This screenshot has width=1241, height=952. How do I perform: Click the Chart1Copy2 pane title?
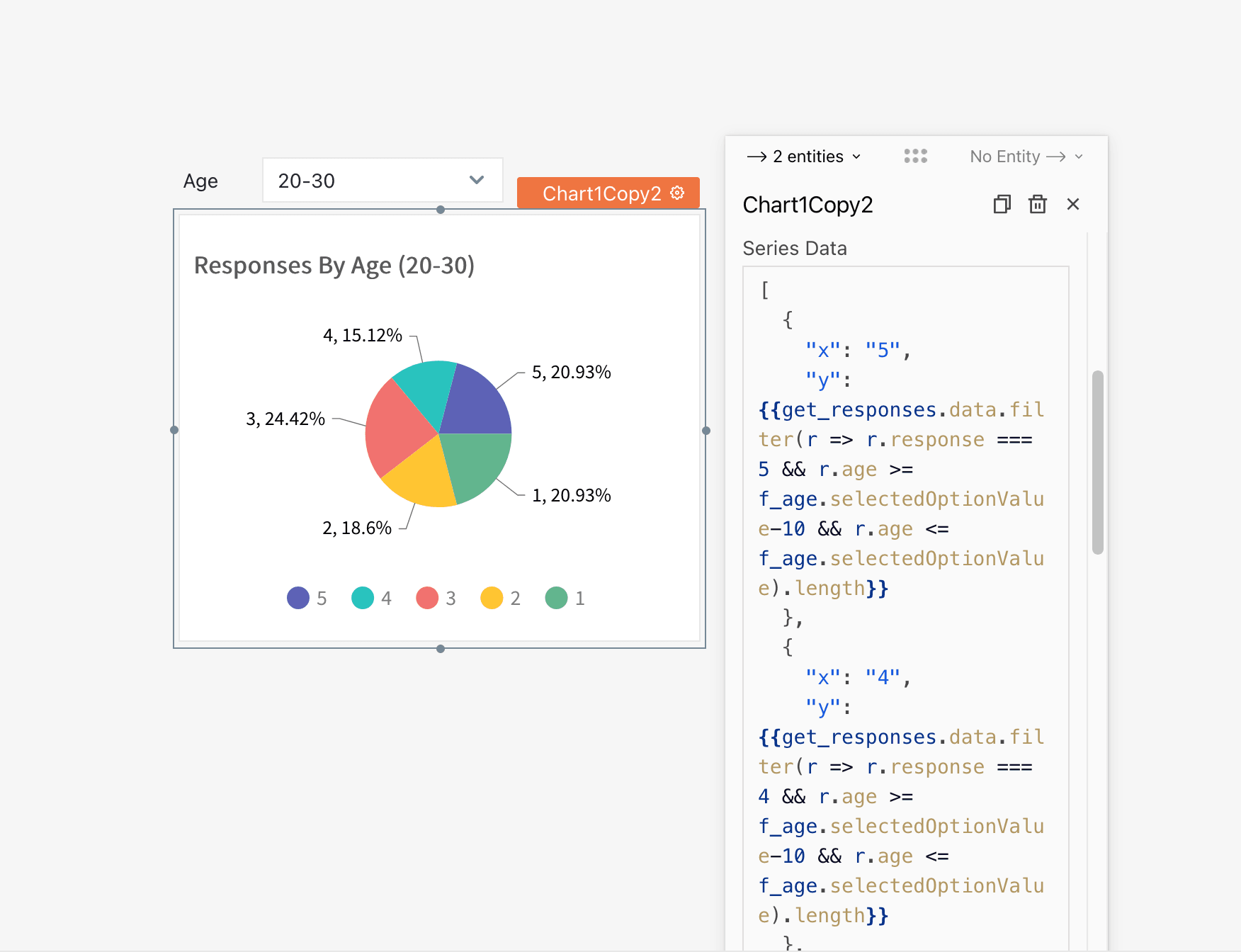click(807, 205)
